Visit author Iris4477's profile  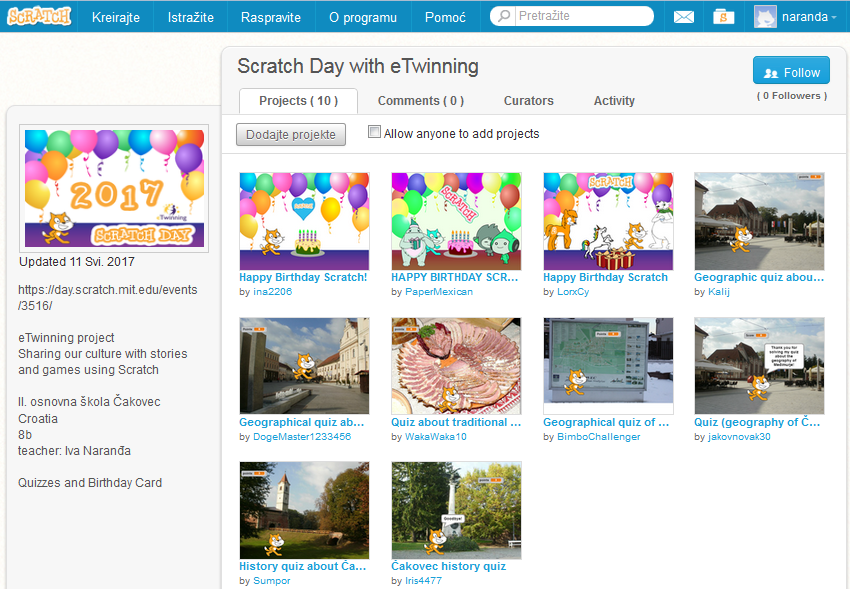[x=423, y=581]
